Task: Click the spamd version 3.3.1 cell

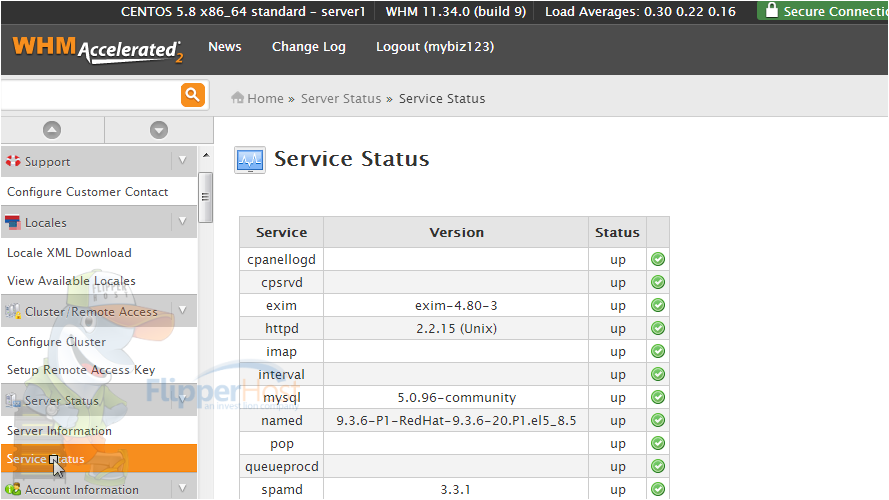Action: tap(456, 489)
